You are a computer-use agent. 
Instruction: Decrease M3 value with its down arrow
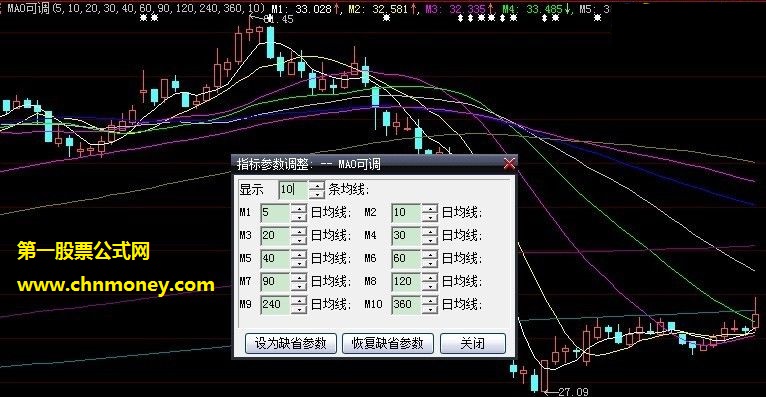298,240
